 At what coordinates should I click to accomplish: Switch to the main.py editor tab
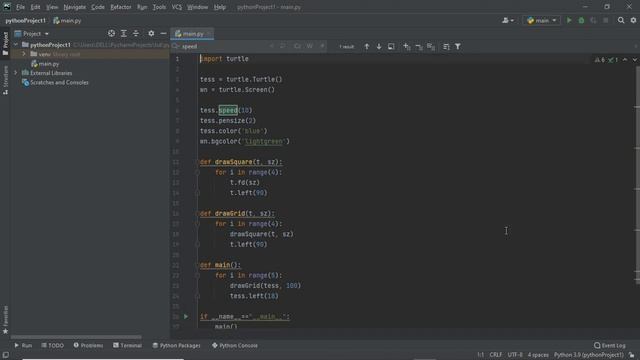coord(192,33)
